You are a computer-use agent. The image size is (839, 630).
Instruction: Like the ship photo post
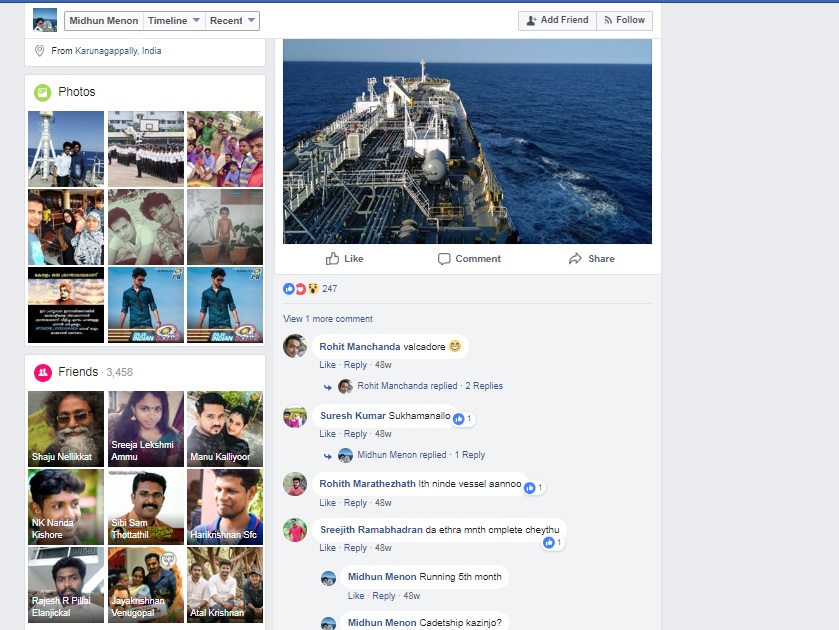(x=344, y=259)
